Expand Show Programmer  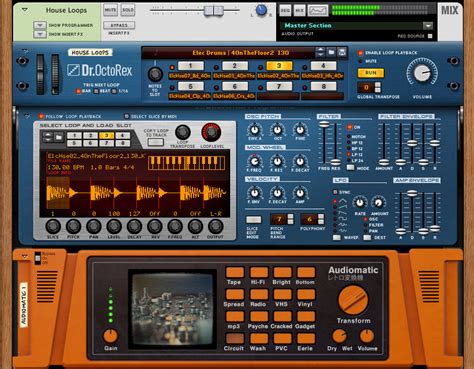point(40,25)
